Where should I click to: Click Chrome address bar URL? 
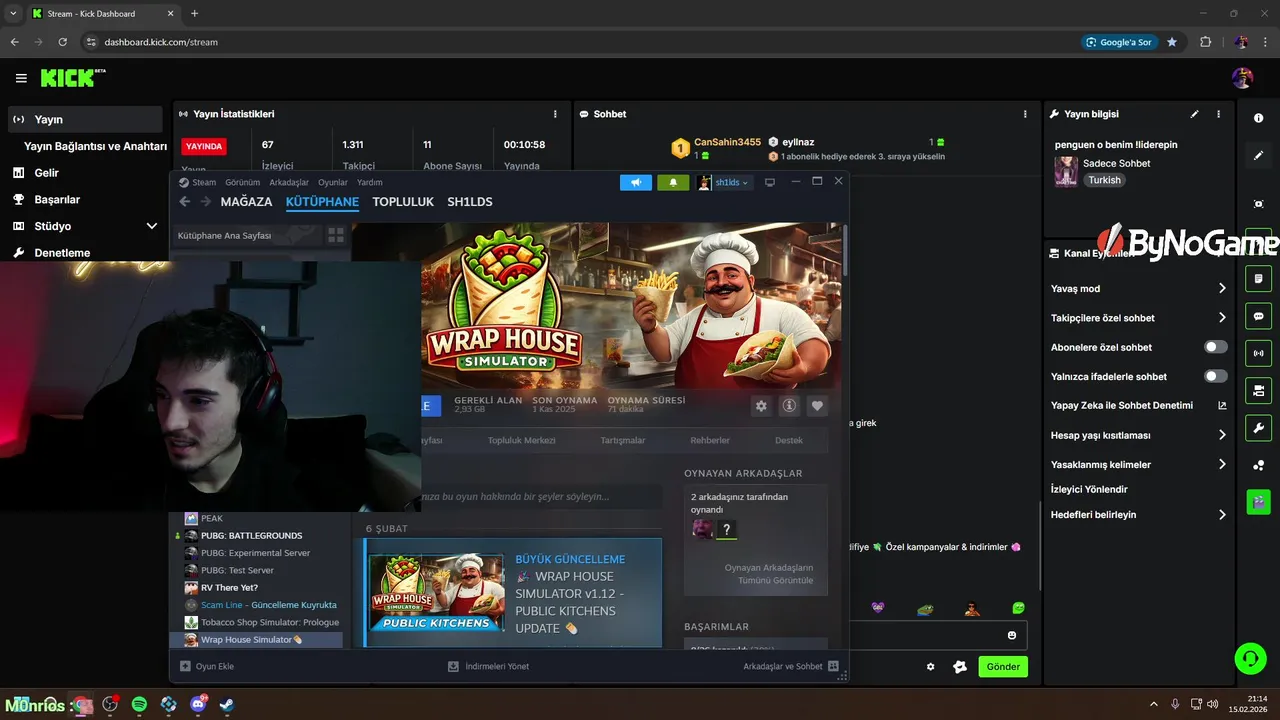coord(161,42)
